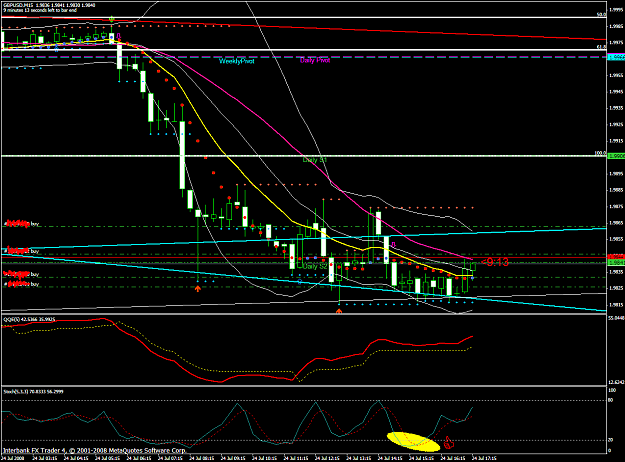Image resolution: width=625 pixels, height=462 pixels.
Task: Click the 24 Jul 07:15 time label
Action: (170, 458)
